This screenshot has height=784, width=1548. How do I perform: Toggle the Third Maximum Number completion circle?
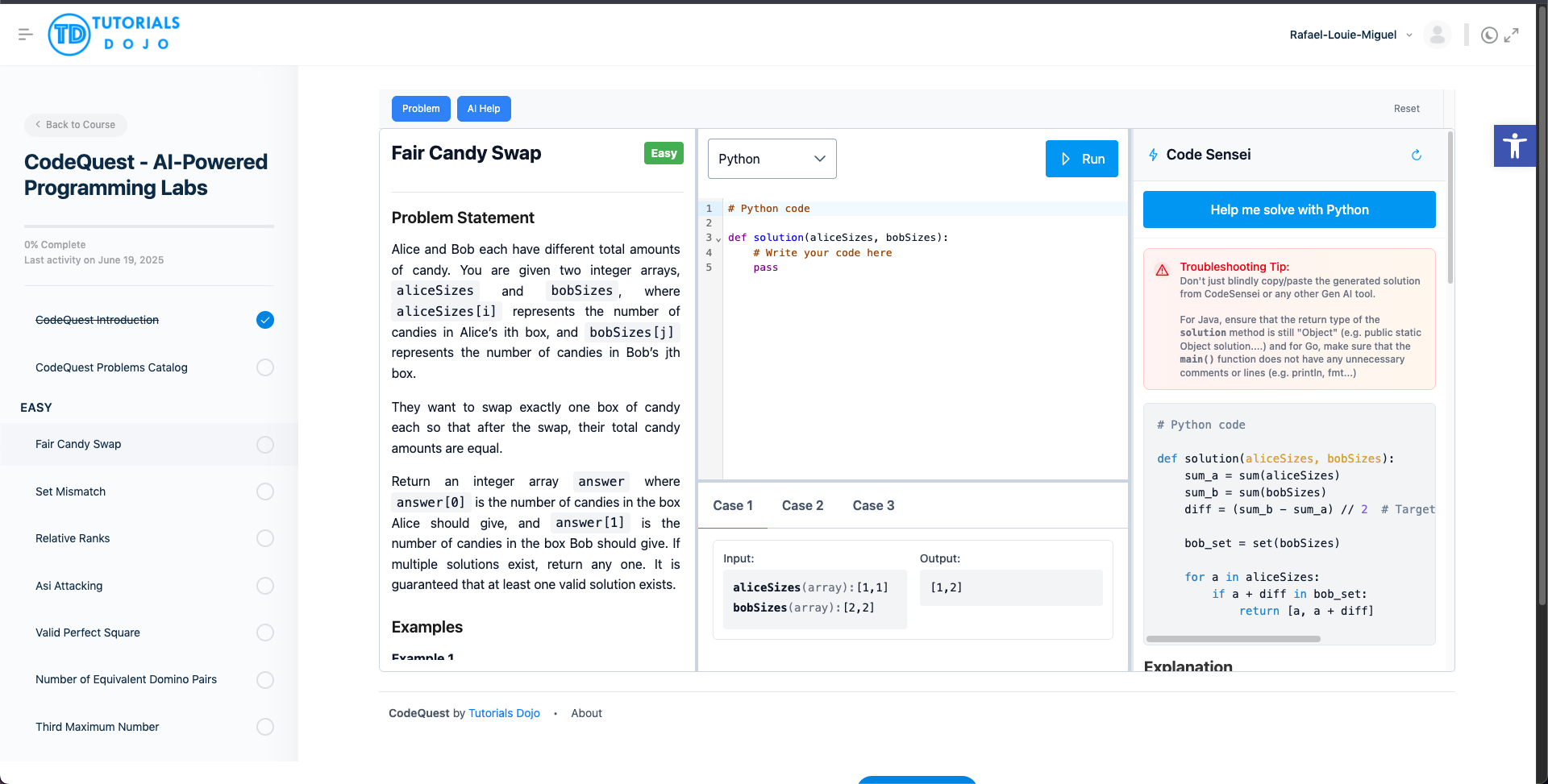click(265, 727)
